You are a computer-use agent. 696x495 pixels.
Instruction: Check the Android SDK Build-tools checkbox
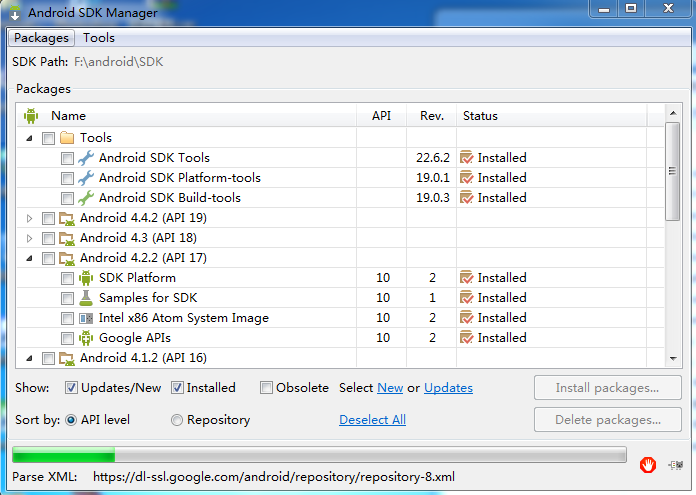coord(67,198)
